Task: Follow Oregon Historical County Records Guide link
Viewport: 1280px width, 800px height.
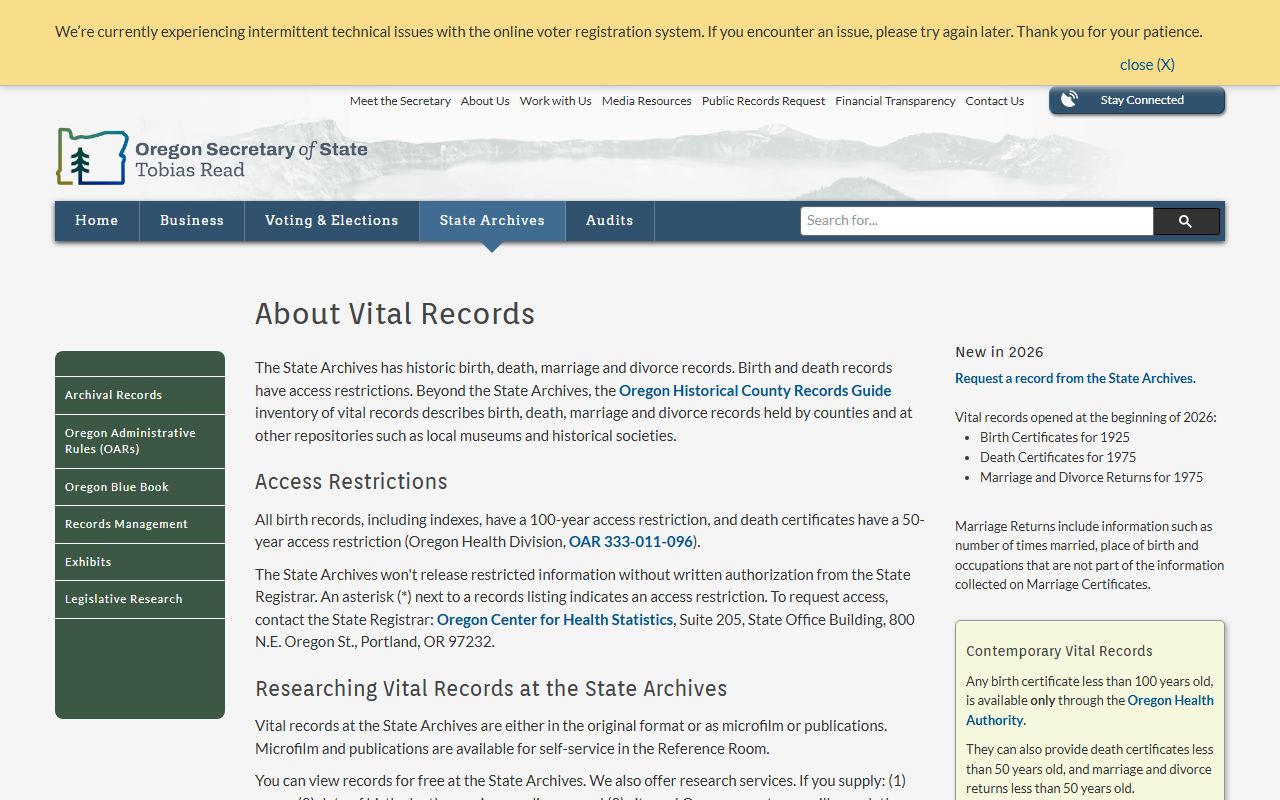Action: point(755,390)
